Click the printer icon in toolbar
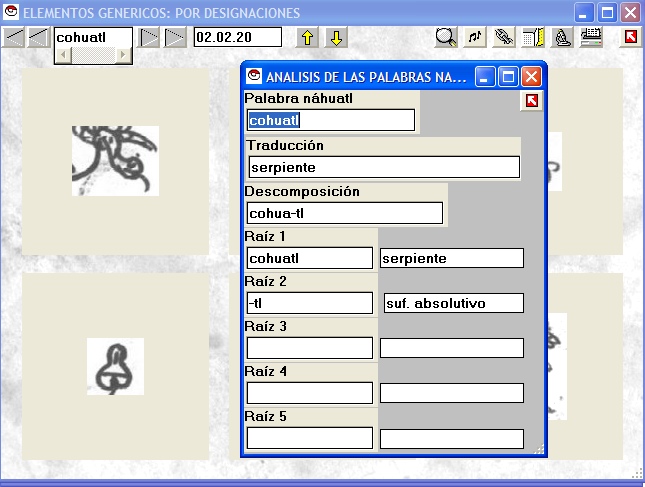Image resolution: width=645 pixels, height=487 pixels. [591, 38]
